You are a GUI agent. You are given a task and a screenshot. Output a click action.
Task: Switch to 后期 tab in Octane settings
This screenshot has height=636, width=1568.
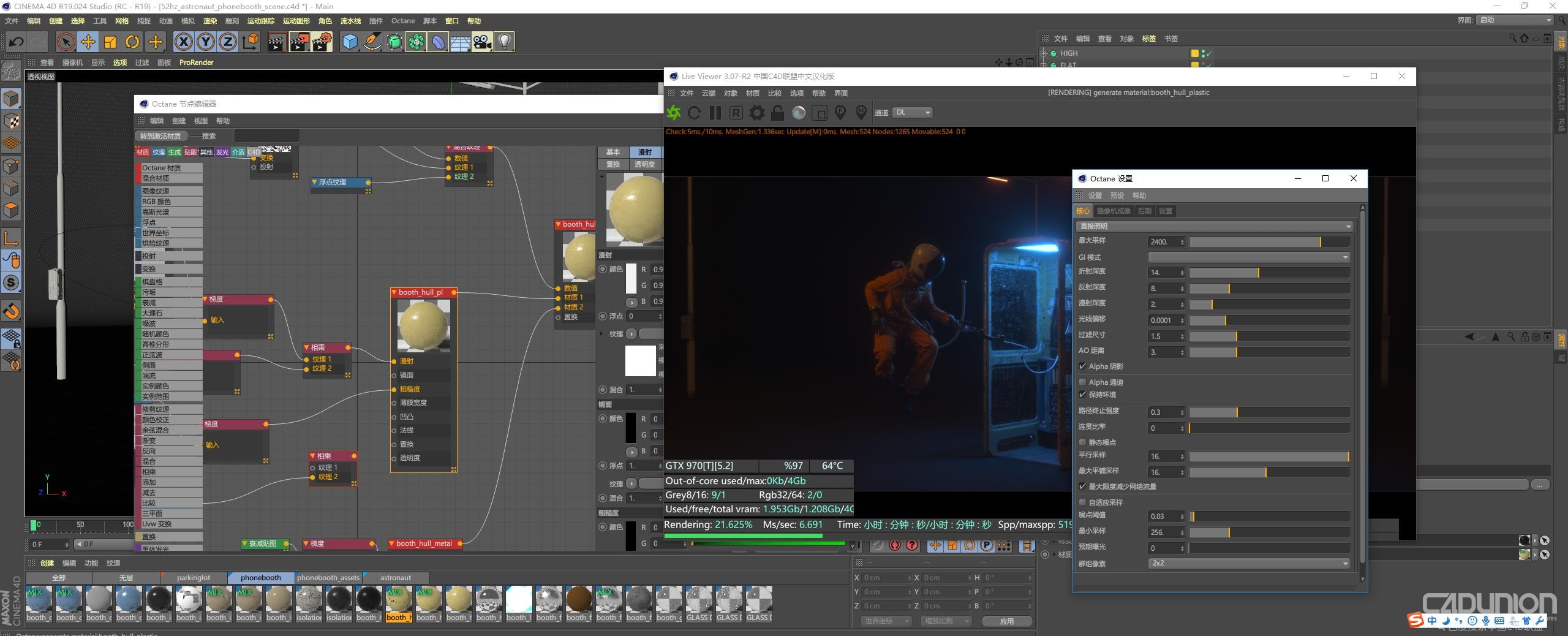[1144, 211]
